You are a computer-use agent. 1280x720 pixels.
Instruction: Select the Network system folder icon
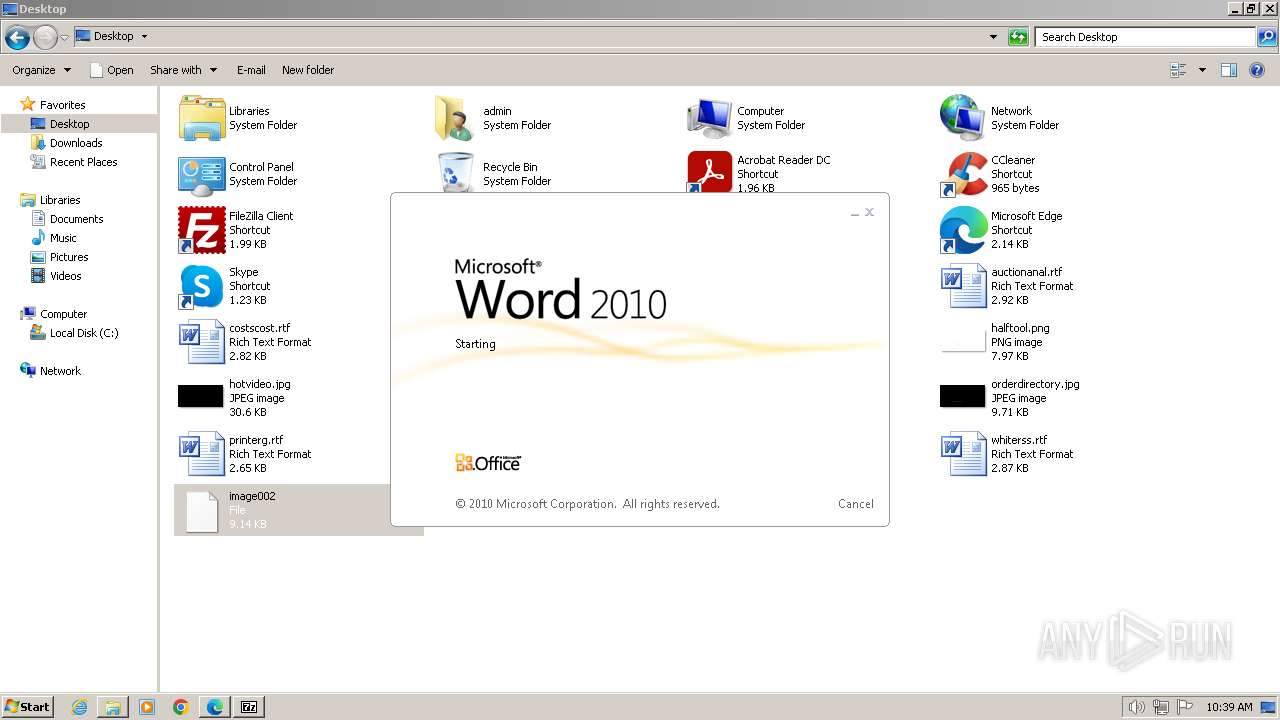pyautogui.click(x=964, y=118)
